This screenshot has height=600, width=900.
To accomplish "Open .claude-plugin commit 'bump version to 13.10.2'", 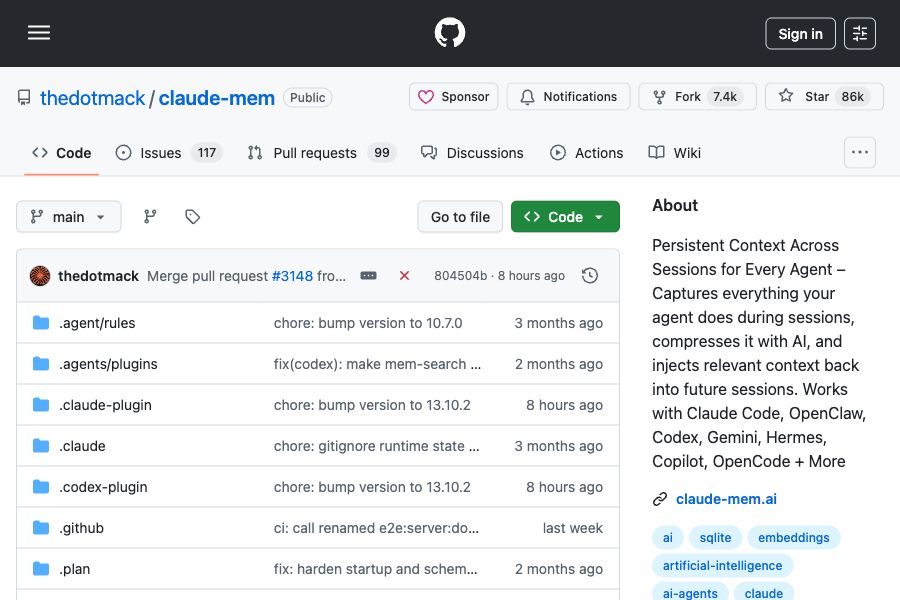I will point(372,405).
